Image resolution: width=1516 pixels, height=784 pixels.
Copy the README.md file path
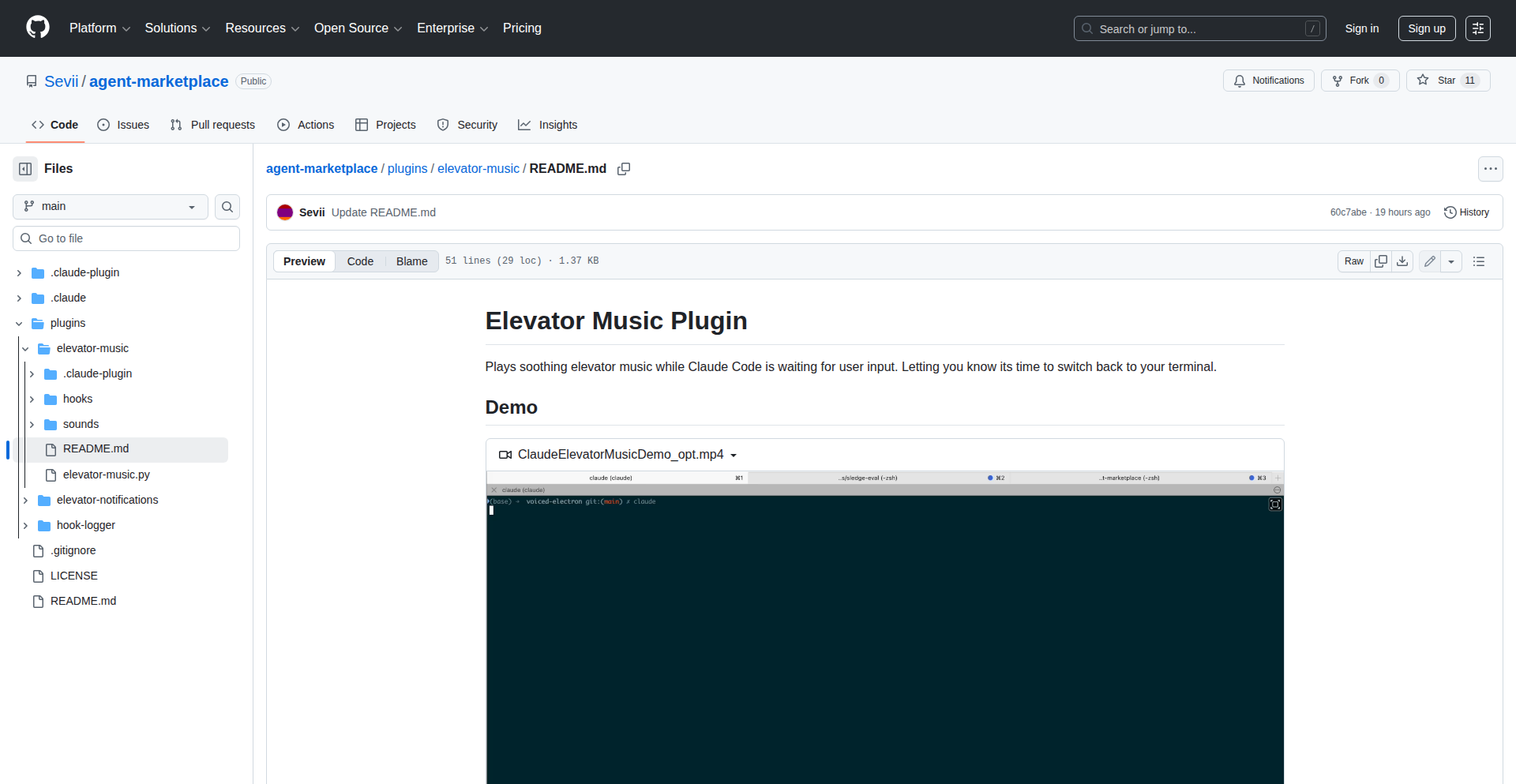pos(624,169)
